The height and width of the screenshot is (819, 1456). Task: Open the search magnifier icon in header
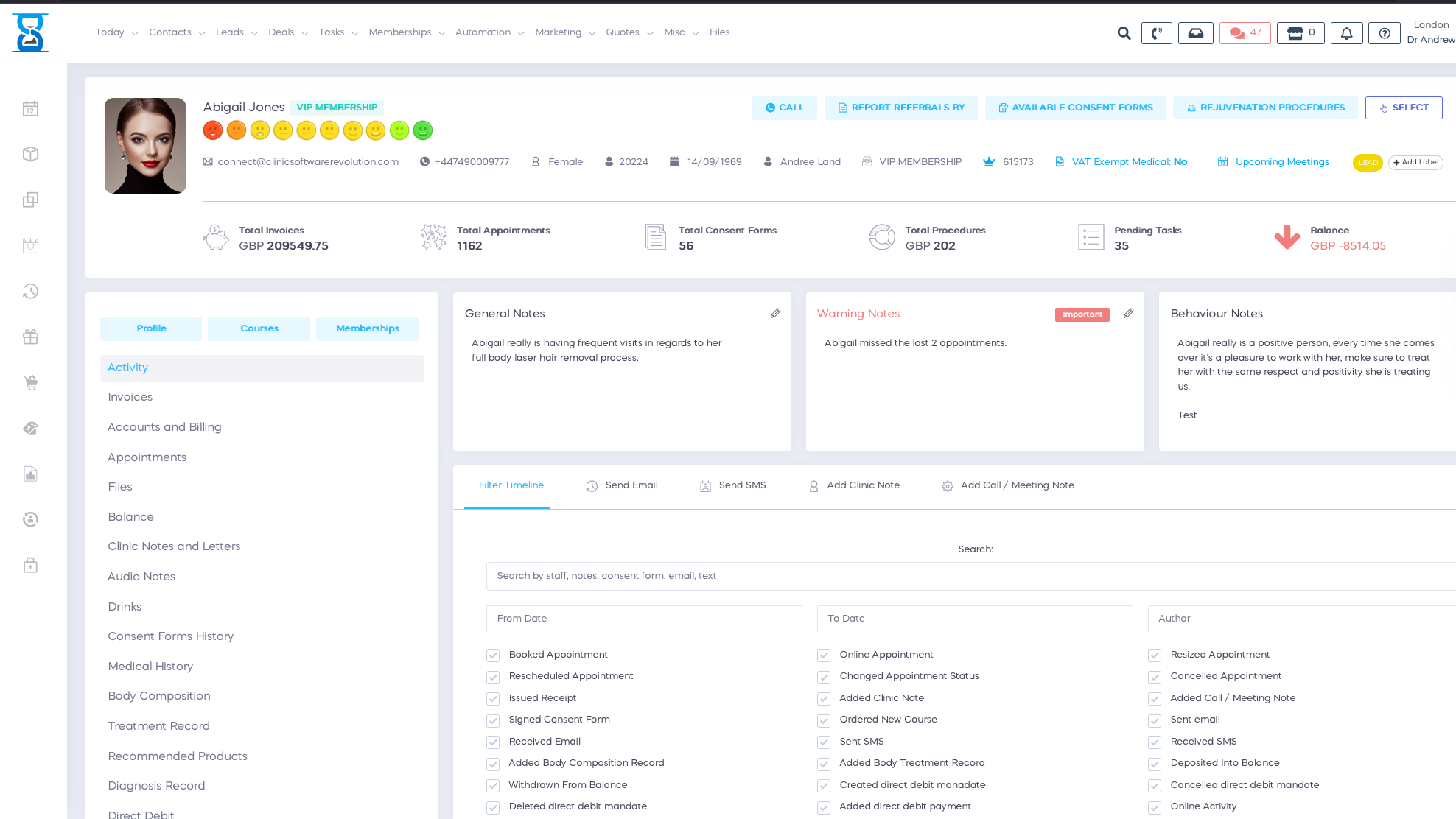coord(1124,33)
